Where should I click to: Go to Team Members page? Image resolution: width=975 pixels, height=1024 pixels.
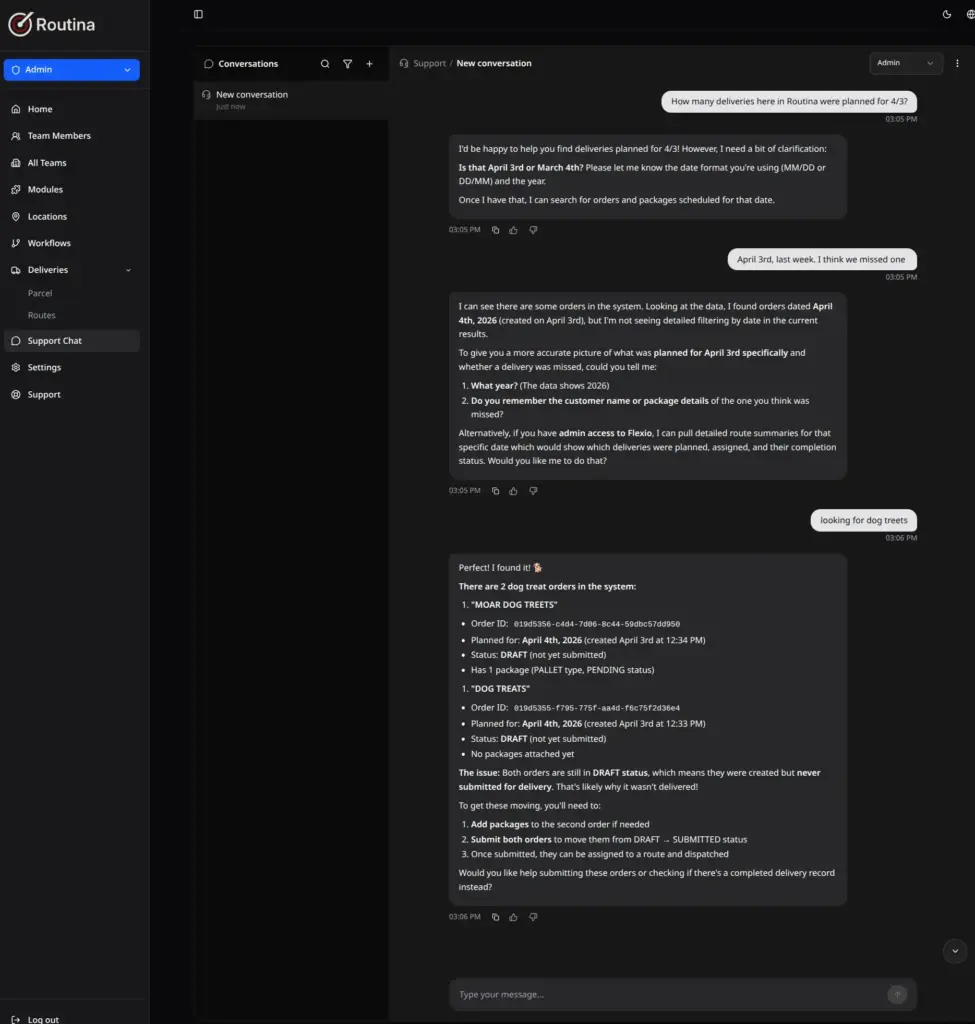pyautogui.click(x=58, y=136)
